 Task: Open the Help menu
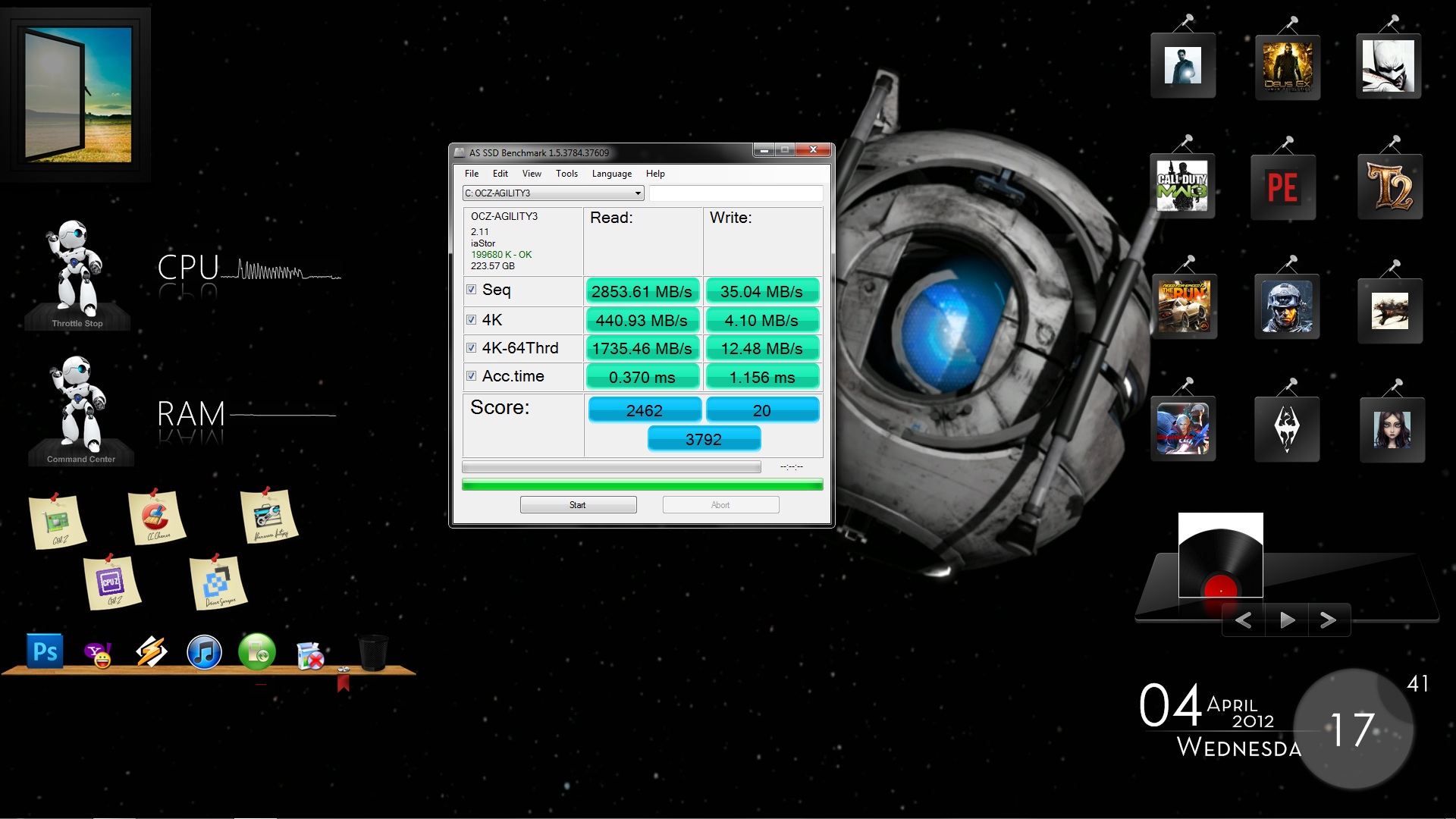[655, 174]
